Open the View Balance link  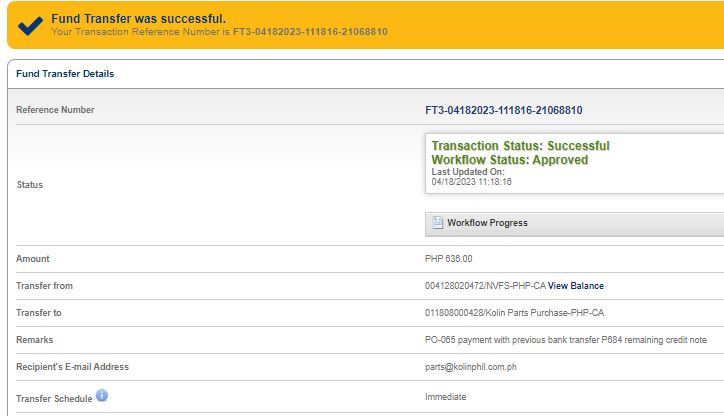point(575,286)
